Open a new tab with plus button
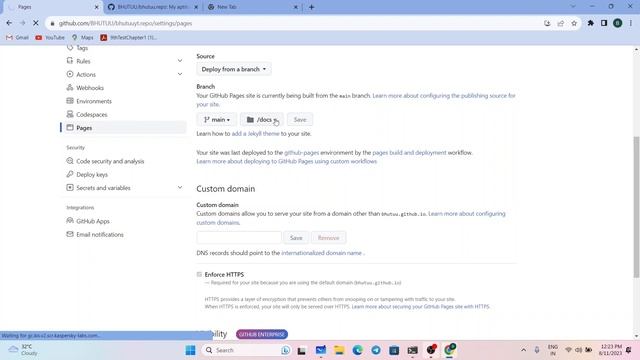This screenshot has width=640, height=360. click(x=311, y=7)
